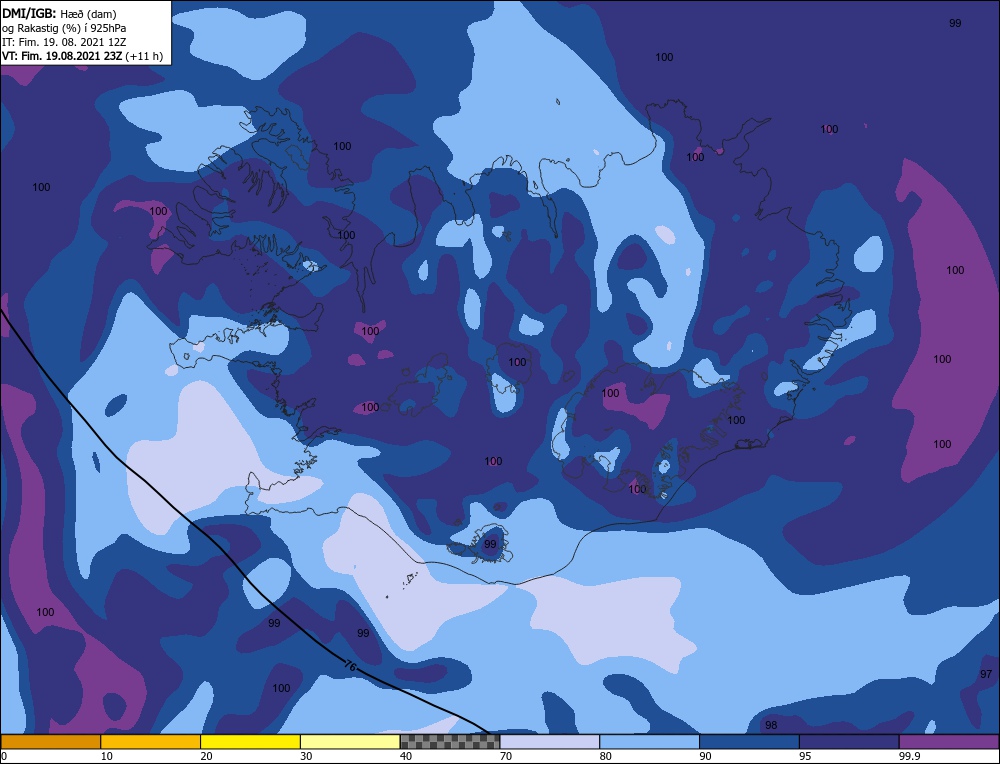Click the '95' legend tick label
This screenshot has height=764, width=1000.
[805, 756]
